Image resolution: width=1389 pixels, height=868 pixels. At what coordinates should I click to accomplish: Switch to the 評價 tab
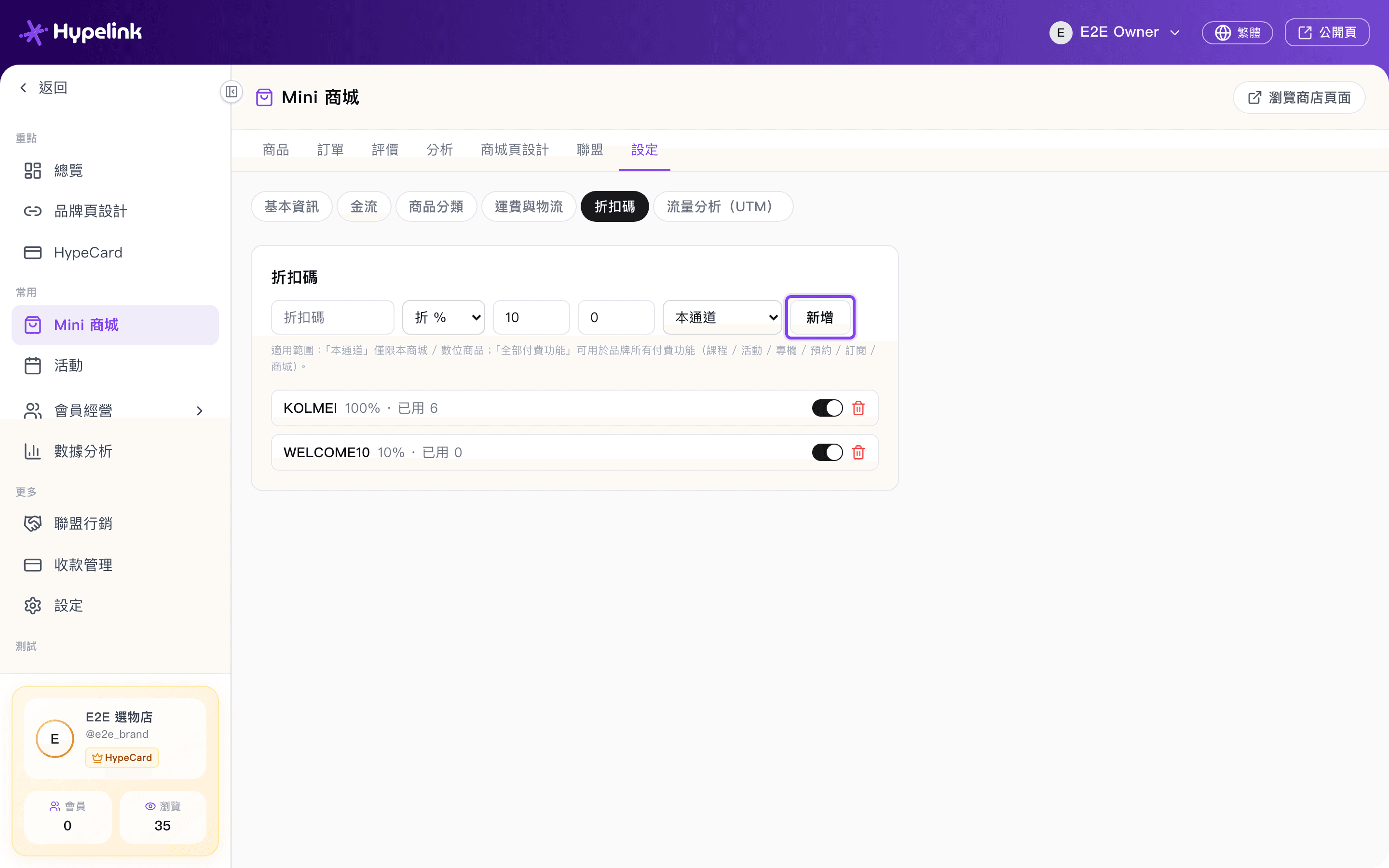click(385, 150)
